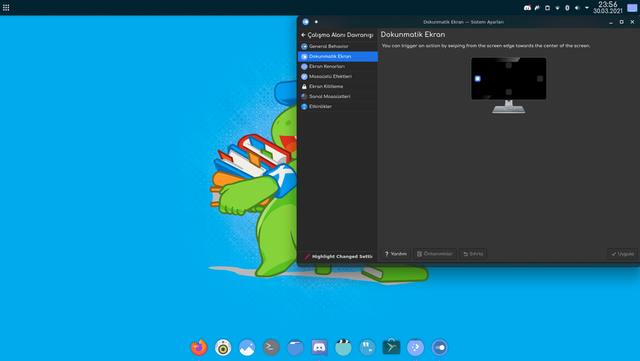Screen dimensions: 640x361
Task: Select left screen edge trigger square
Action: point(478,78)
